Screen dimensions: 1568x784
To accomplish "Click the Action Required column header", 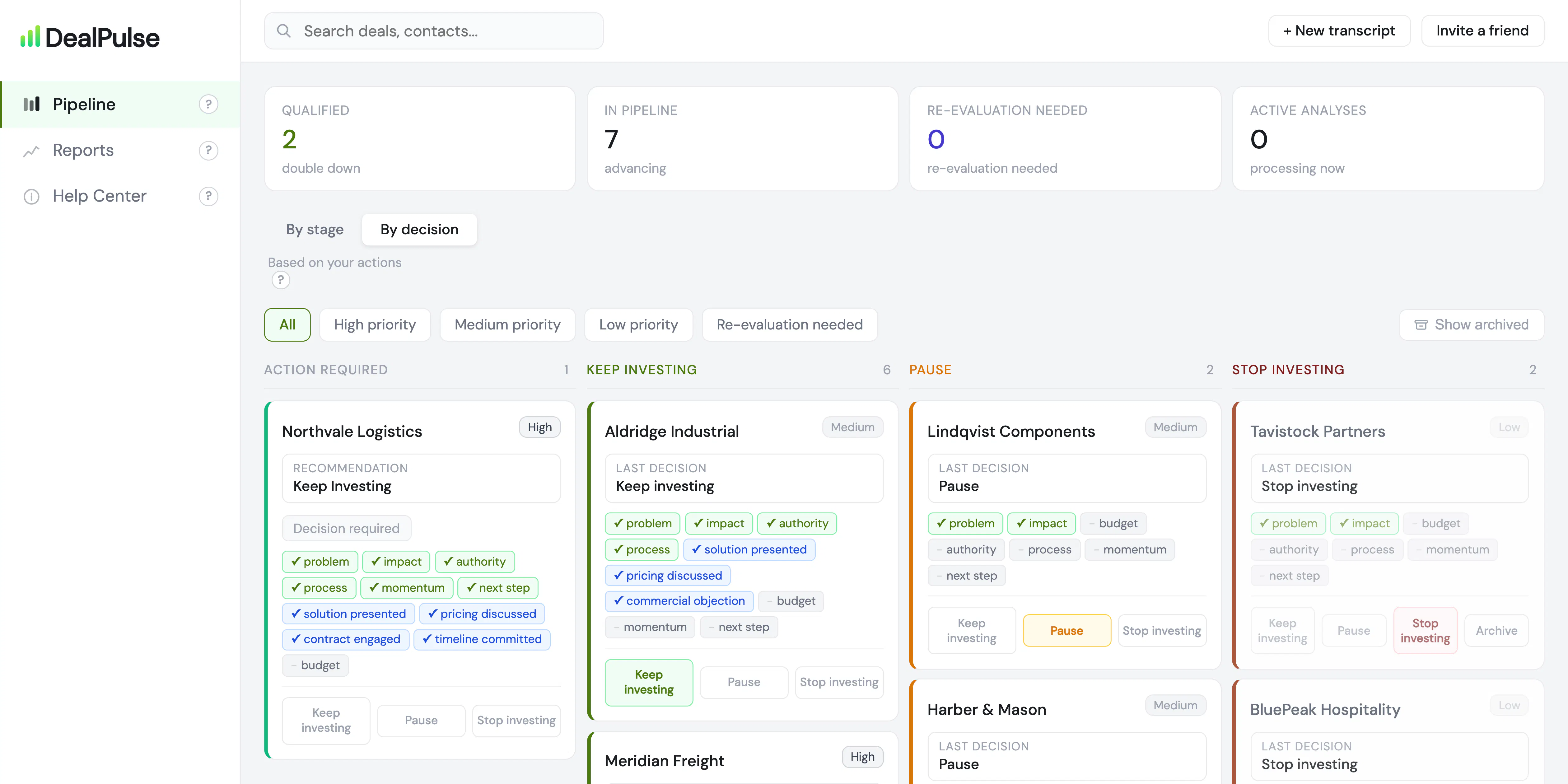I will 326,370.
